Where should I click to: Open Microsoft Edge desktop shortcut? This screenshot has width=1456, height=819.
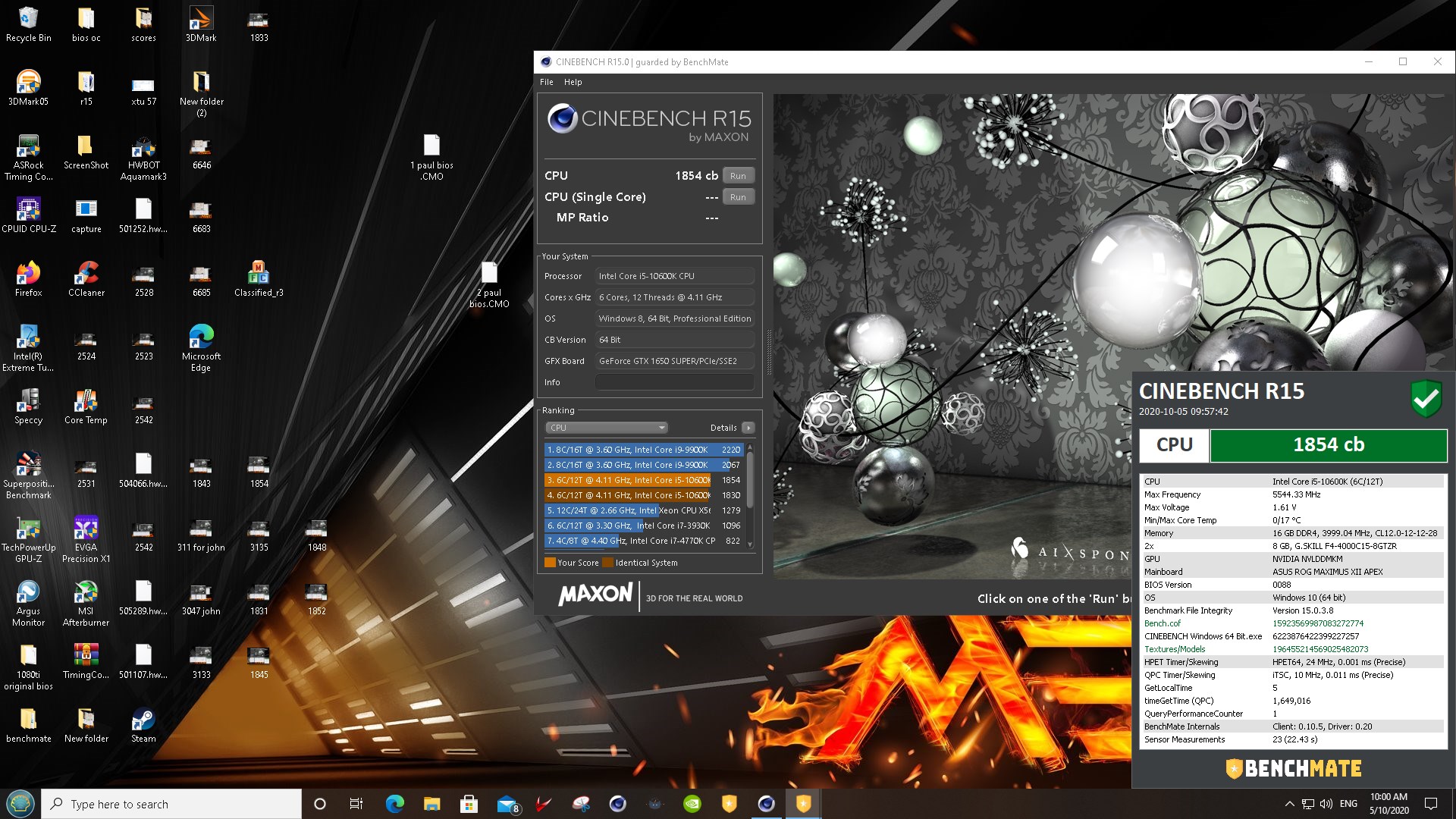[x=201, y=349]
